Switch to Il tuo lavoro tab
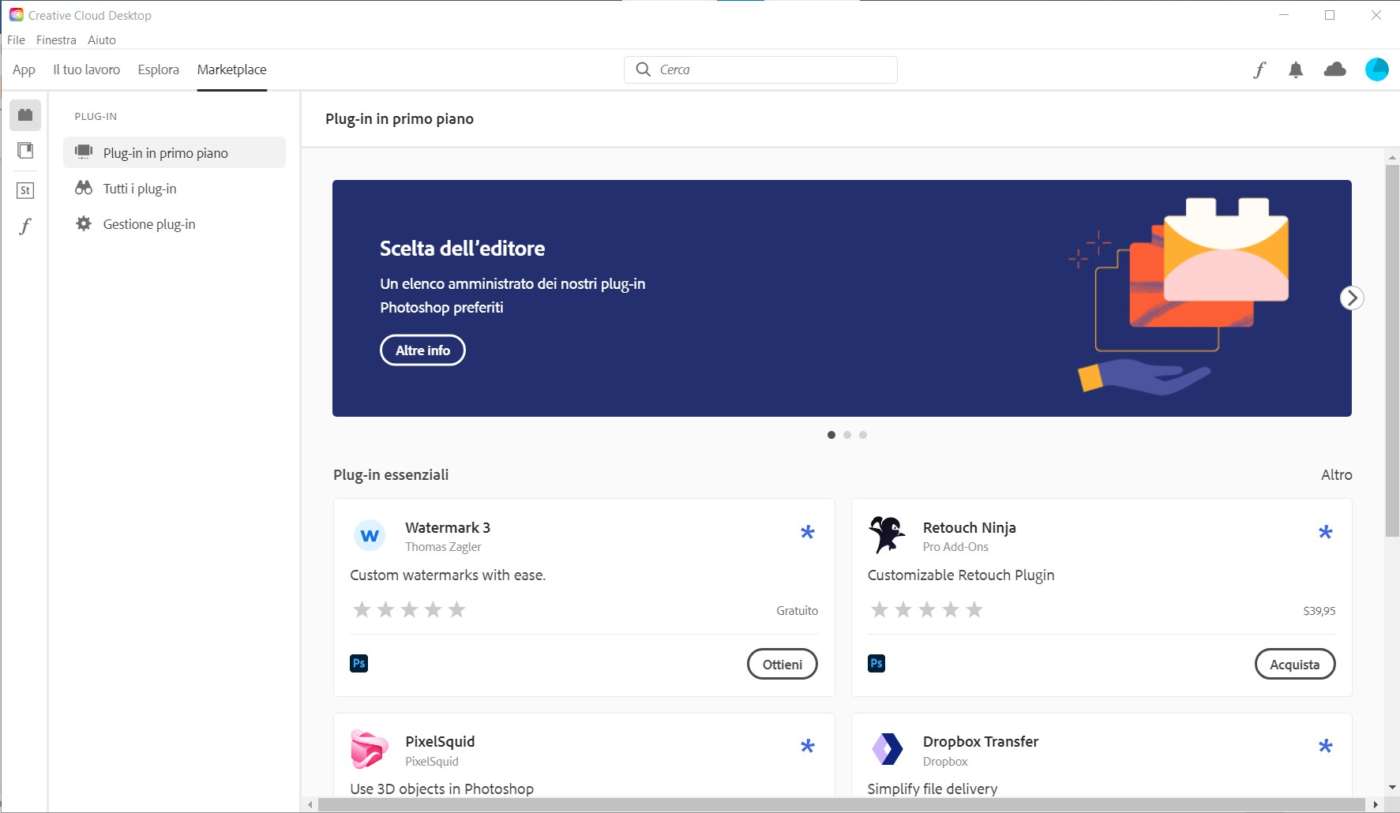 [86, 70]
